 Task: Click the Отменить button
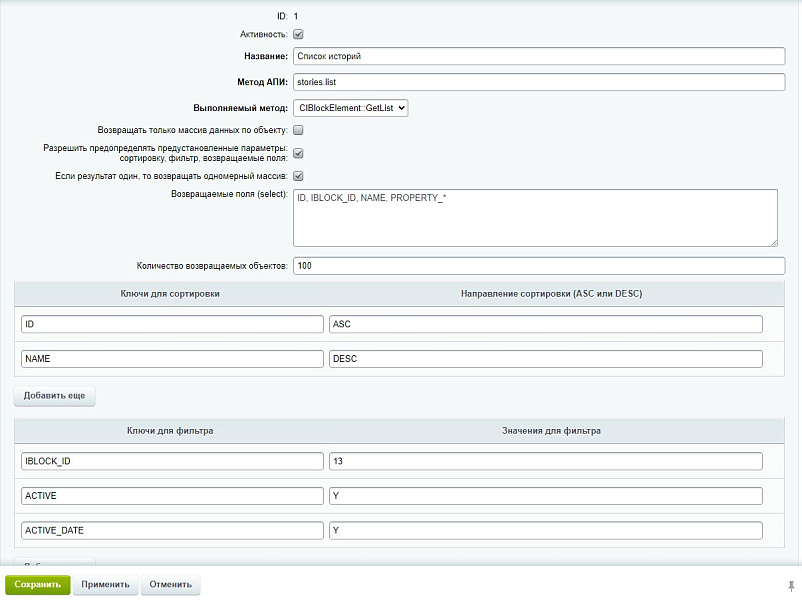click(170, 585)
